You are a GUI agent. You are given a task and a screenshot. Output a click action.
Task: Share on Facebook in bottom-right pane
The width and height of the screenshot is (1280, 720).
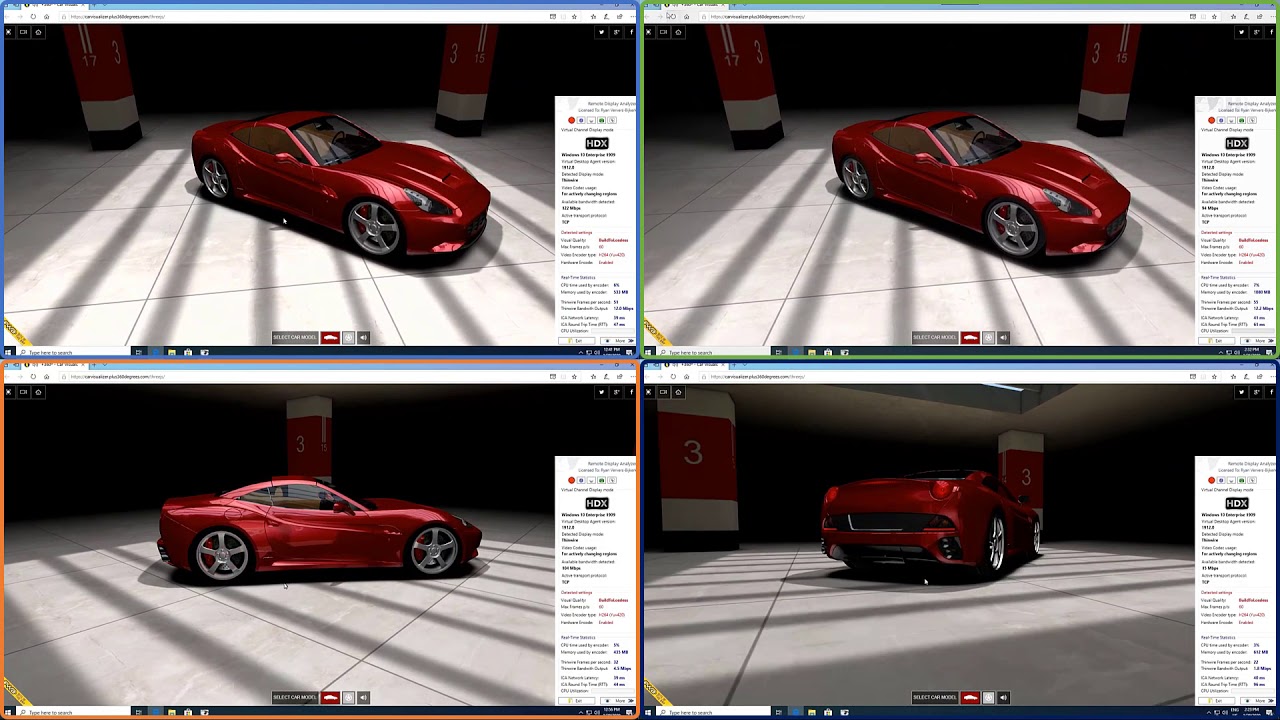[x=1271, y=392]
